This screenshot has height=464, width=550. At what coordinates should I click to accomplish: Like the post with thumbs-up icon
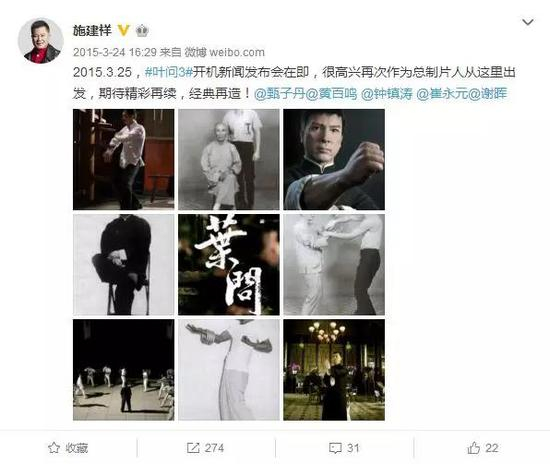474,448
